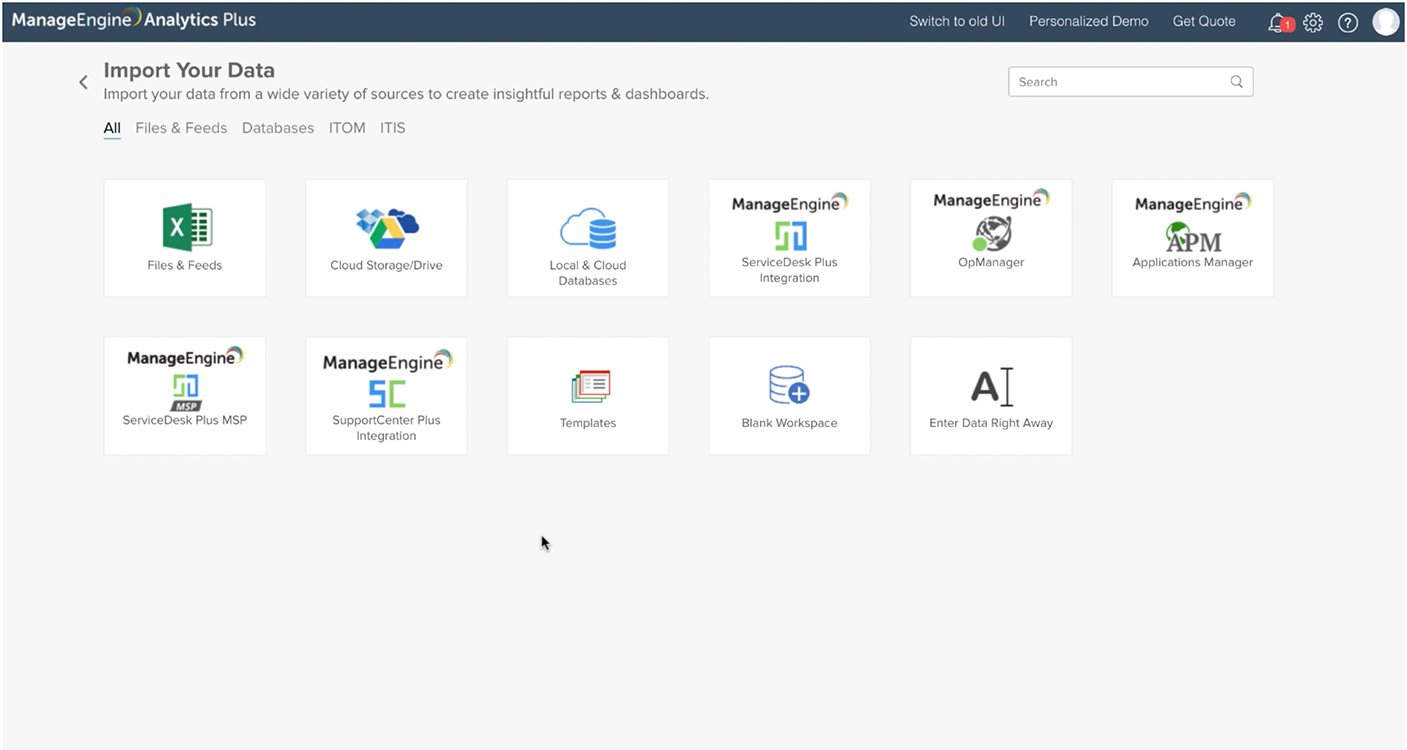Select the Applications Manager APM icon
This screenshot has height=750, width=1407.
pyautogui.click(x=1193, y=236)
